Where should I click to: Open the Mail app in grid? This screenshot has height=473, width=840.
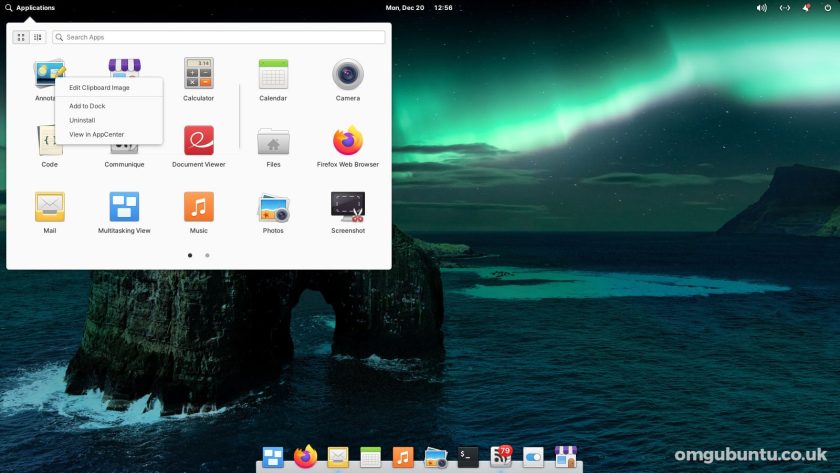[50, 207]
